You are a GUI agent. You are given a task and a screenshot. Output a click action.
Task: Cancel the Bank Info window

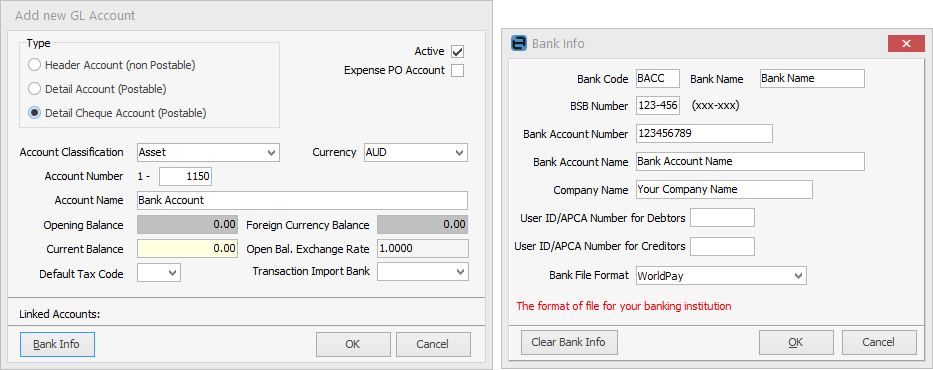tap(879, 342)
